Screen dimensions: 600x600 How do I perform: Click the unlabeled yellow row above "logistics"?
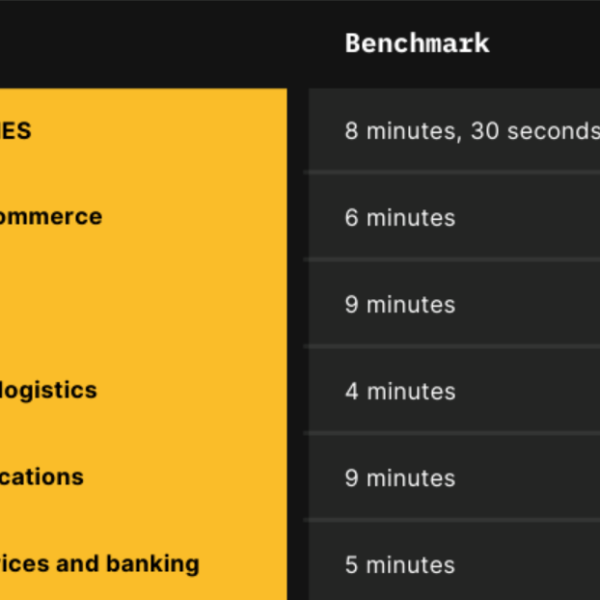(x=143, y=304)
